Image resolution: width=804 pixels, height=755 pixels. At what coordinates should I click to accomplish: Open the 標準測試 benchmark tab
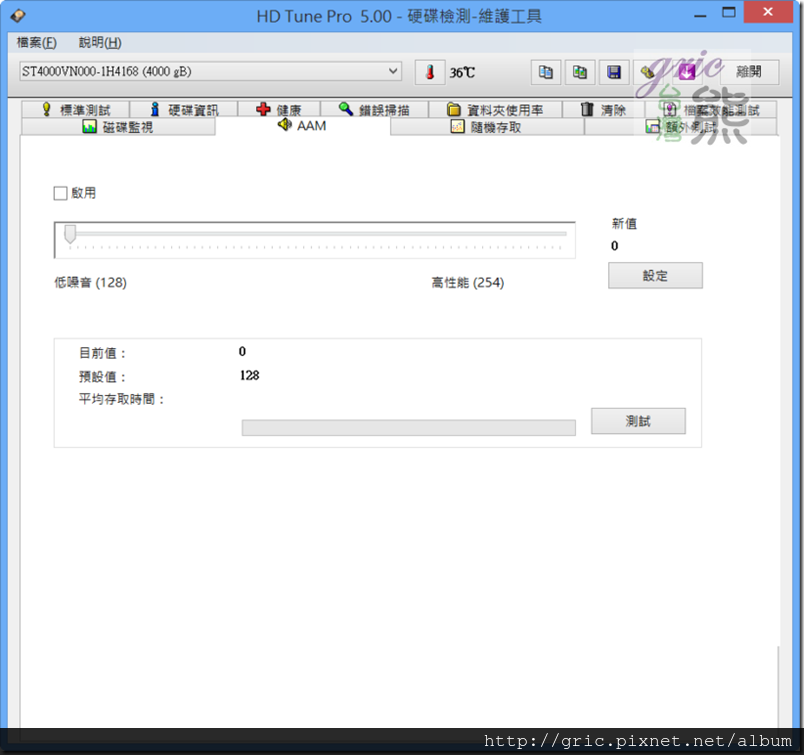pos(76,109)
